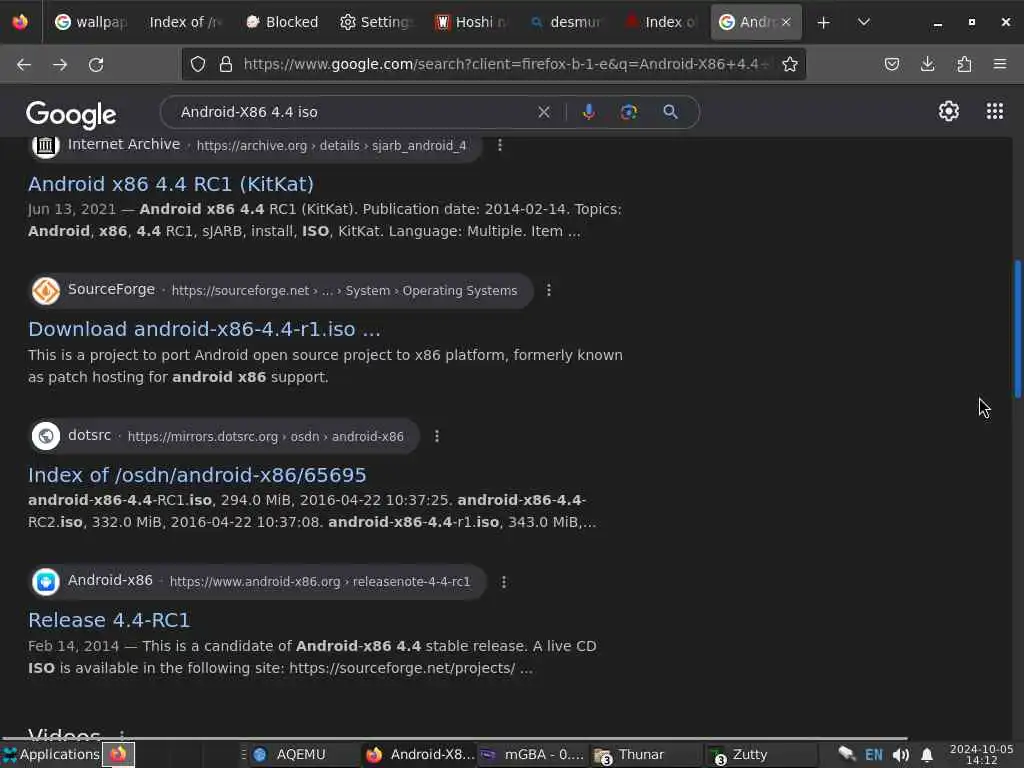The width and height of the screenshot is (1024, 768).
Task: Open new browser tab
Action: coord(824,22)
